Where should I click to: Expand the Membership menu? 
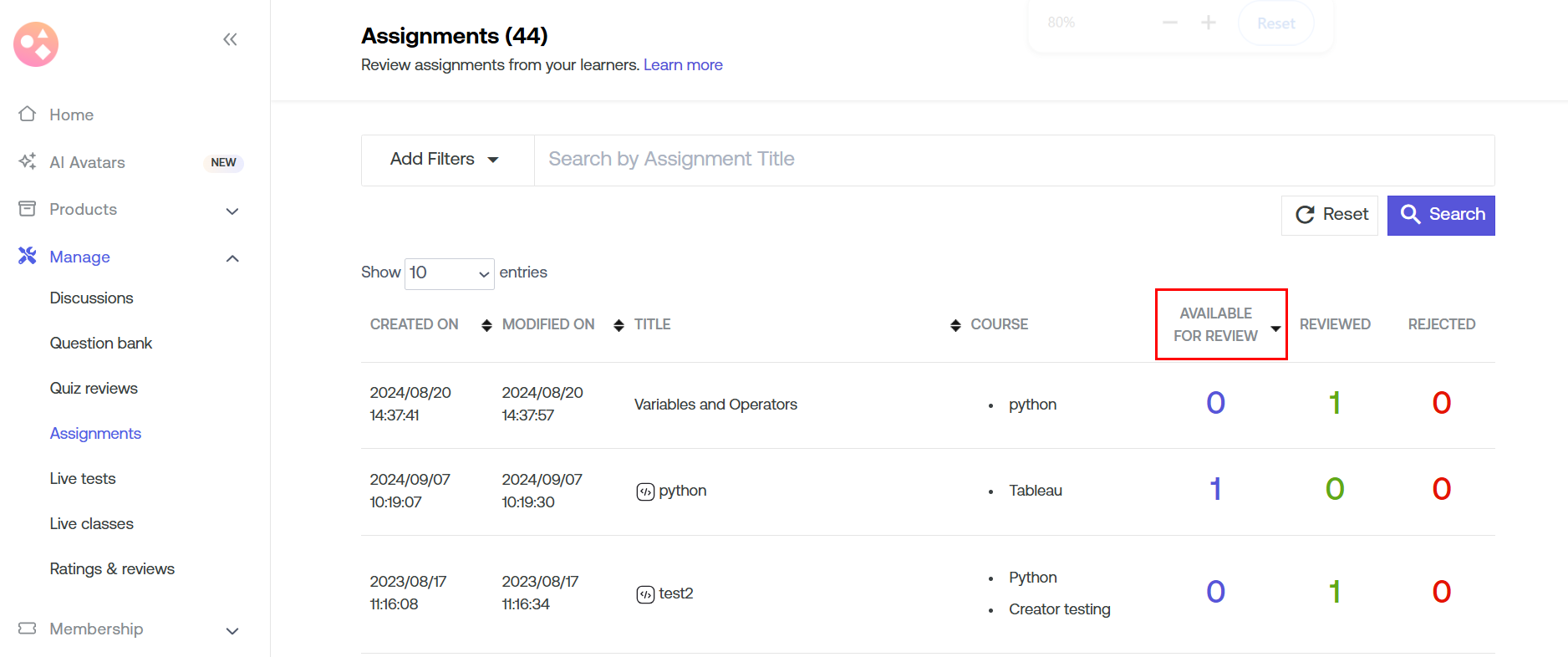(x=232, y=630)
